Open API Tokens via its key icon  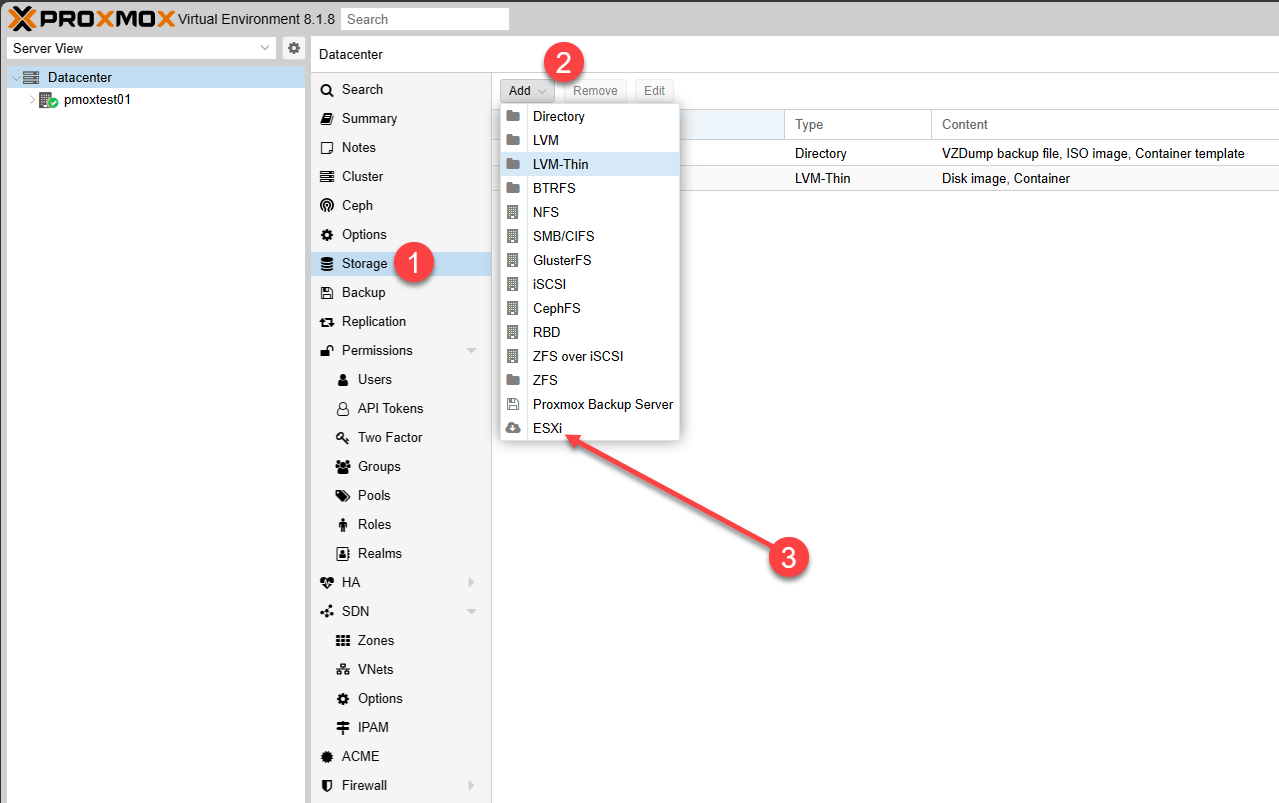(344, 408)
